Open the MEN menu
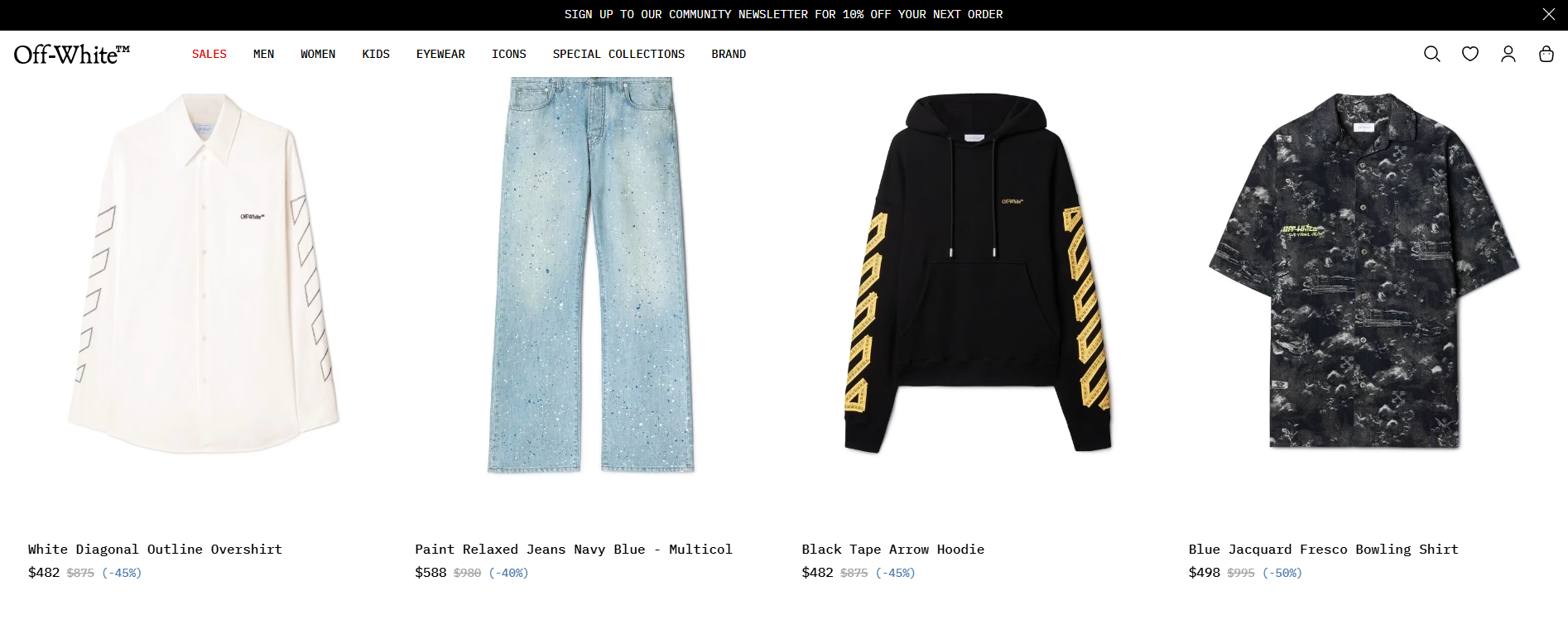This screenshot has width=1568, height=634. [x=263, y=54]
